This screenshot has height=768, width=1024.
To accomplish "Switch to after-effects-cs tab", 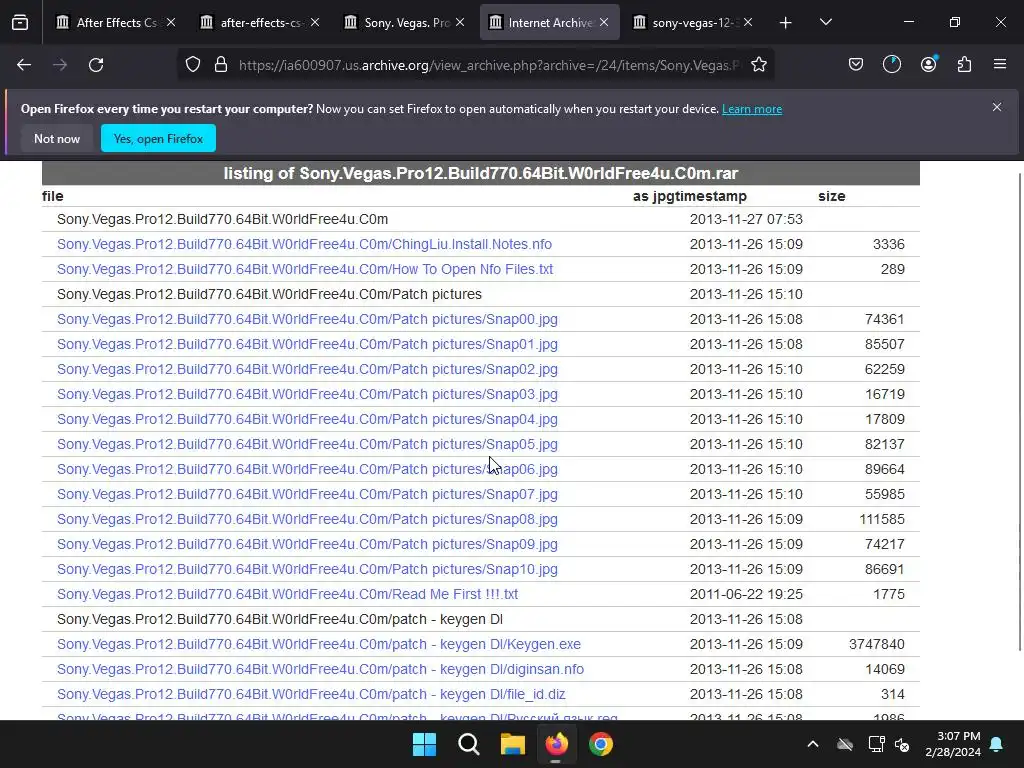I will [261, 22].
